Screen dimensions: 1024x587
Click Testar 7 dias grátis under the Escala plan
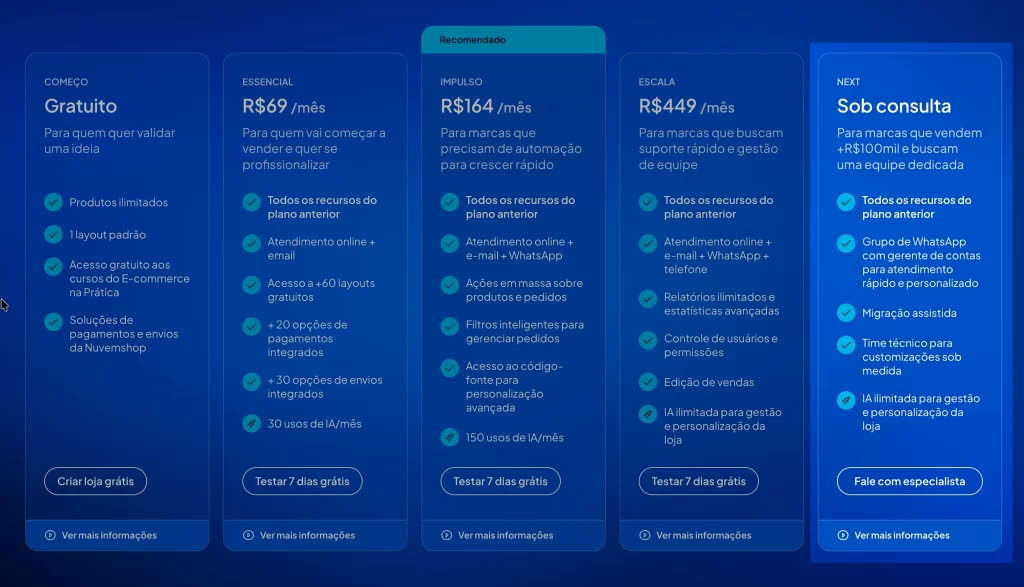698,481
